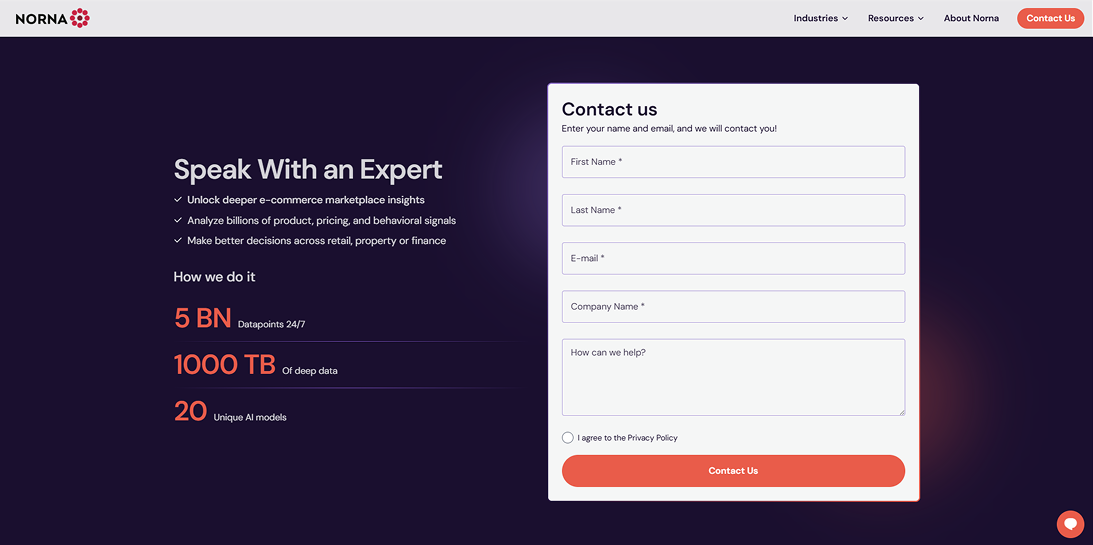Image resolution: width=1093 pixels, height=545 pixels.
Task: Focus the Last Name field
Action: [x=733, y=210]
